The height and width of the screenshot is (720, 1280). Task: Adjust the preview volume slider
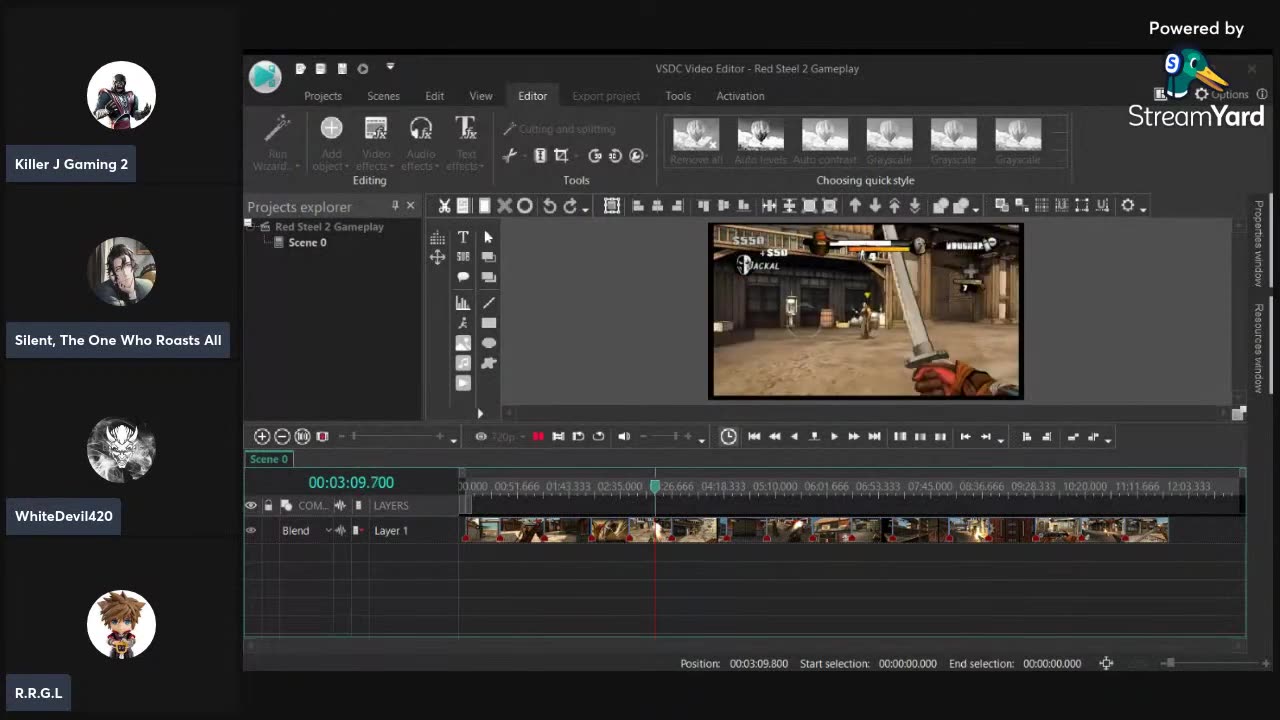pyautogui.click(x=666, y=437)
